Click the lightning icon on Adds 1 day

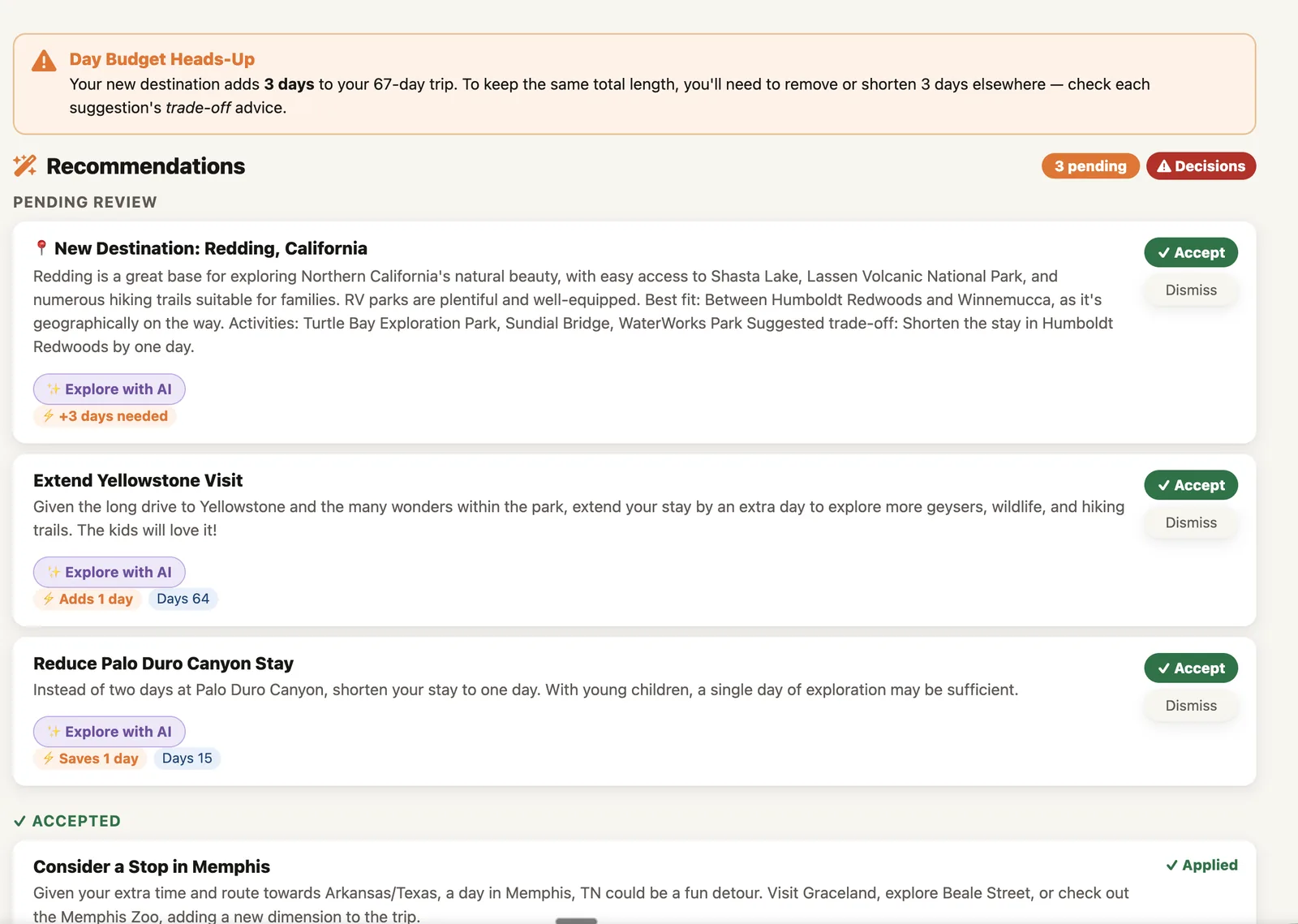[49, 599]
